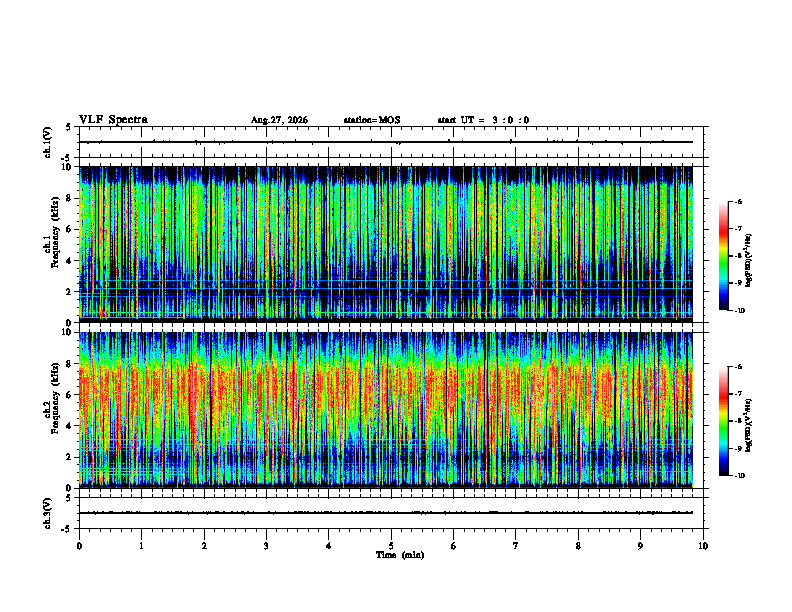Viewport: 792px width, 612px height.
Task: Select the "start UT = 3 :0 :0" text
Action: [x=483, y=120]
